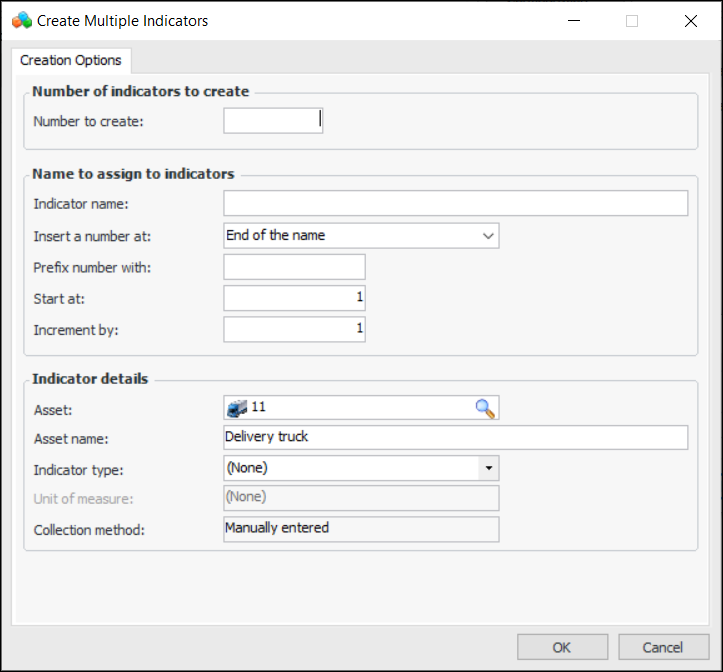The height and width of the screenshot is (672, 723).
Task: Close the Create Multiple Indicators dialog
Action: click(690, 20)
